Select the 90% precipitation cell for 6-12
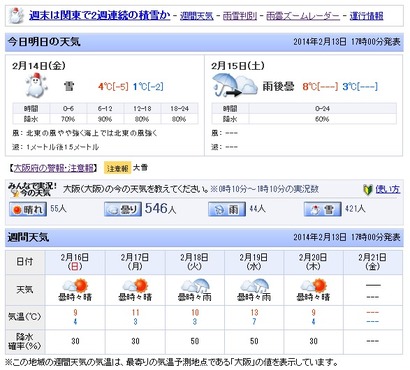Screen dimensions: 410x370 pos(105,119)
